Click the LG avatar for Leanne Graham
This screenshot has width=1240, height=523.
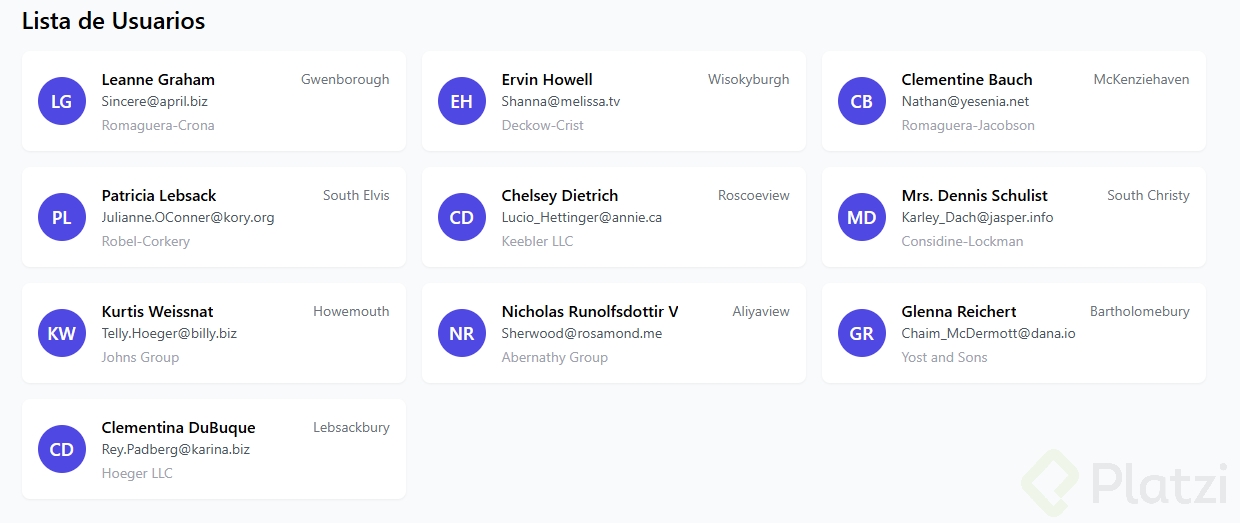(62, 101)
